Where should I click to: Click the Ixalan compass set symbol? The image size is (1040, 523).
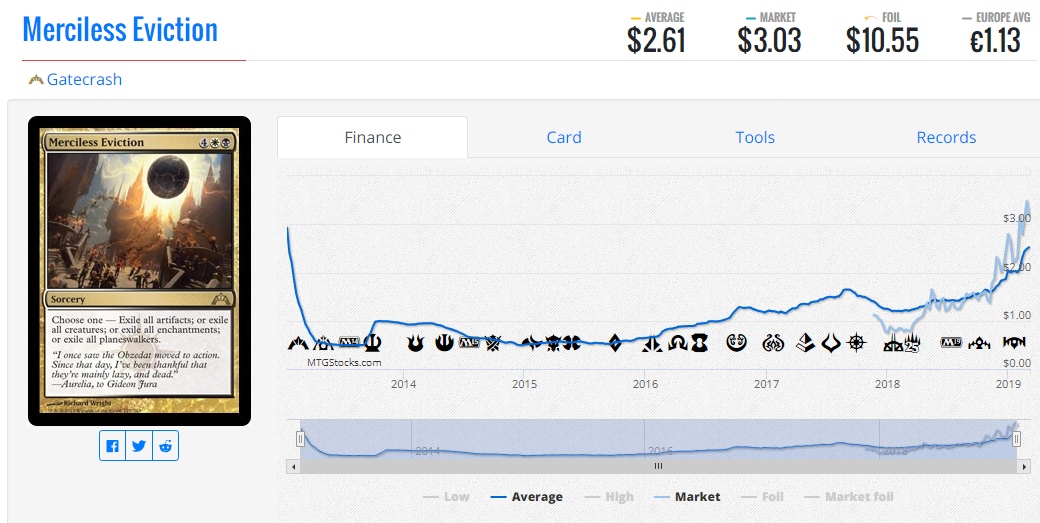pyautogui.click(x=857, y=343)
